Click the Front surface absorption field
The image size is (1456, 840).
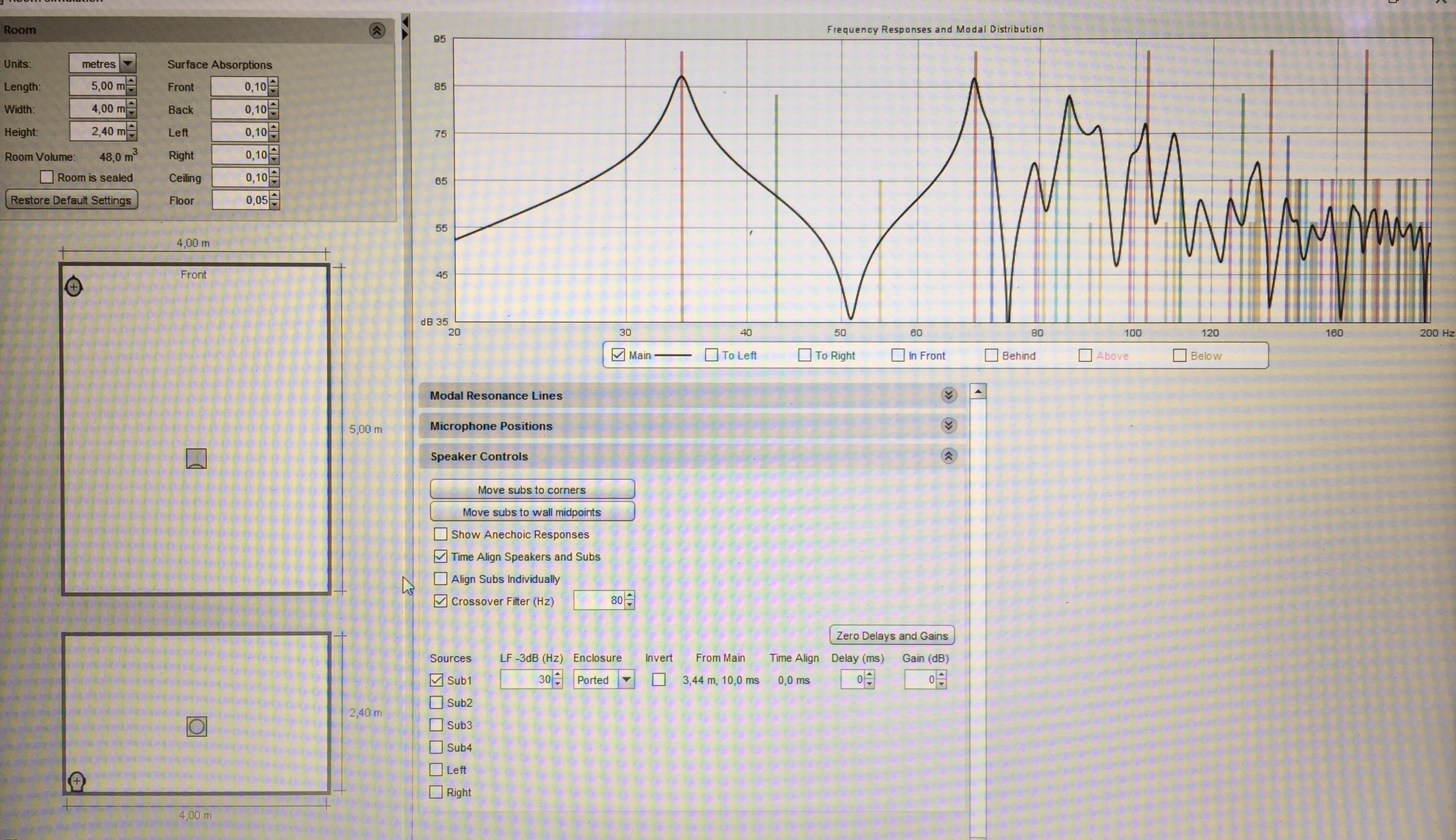pos(239,87)
